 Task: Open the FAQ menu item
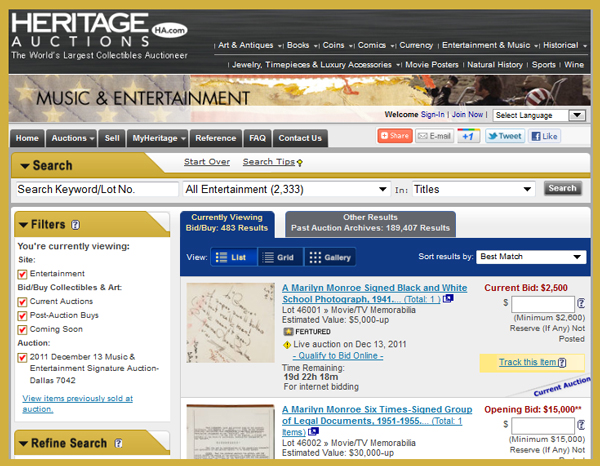pyautogui.click(x=258, y=138)
